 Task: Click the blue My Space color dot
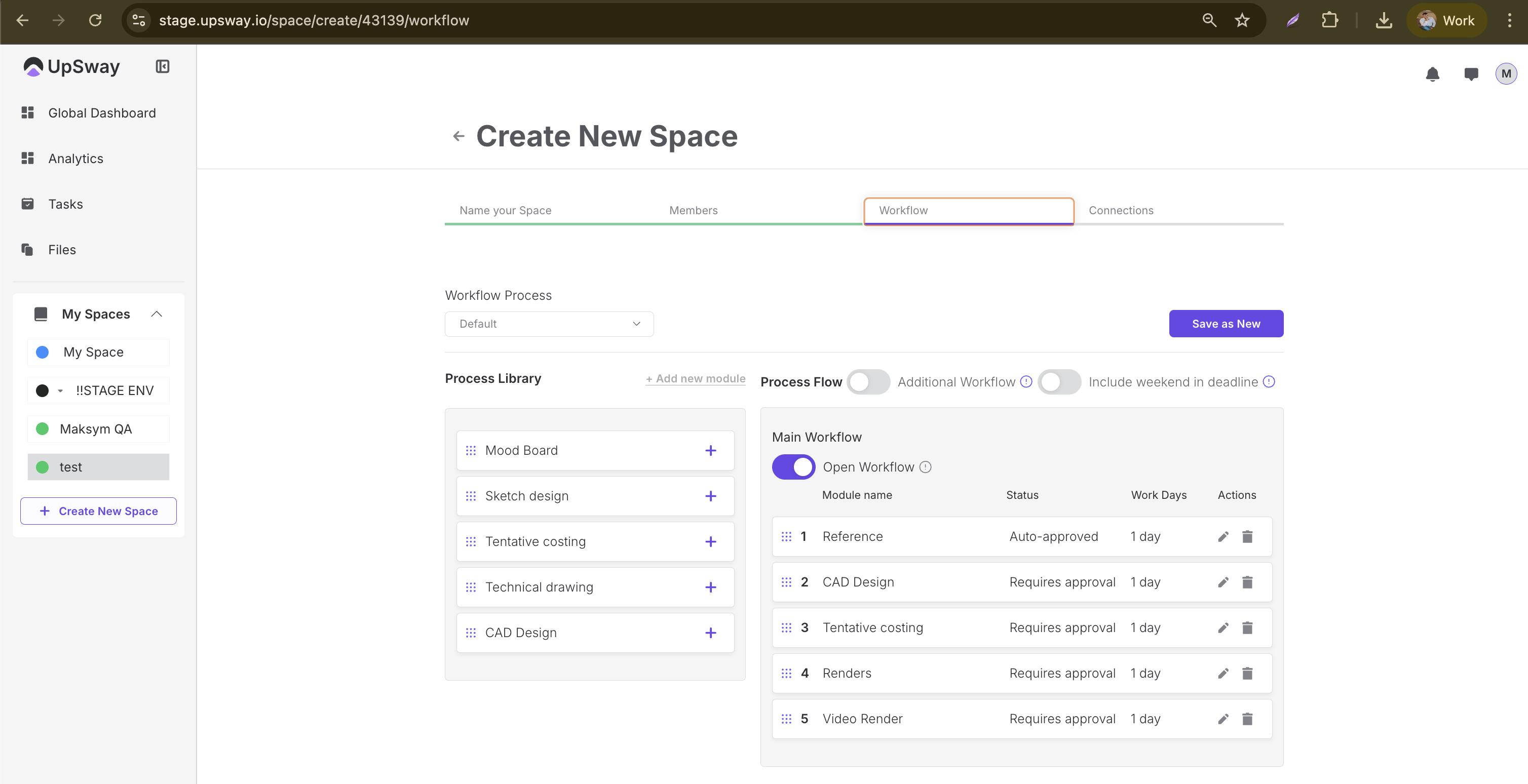42,352
